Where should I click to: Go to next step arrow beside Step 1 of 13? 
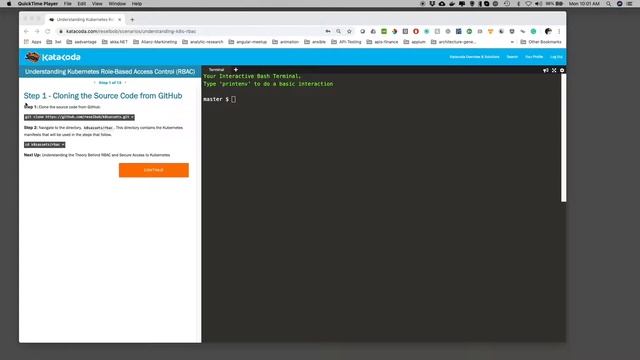125,82
